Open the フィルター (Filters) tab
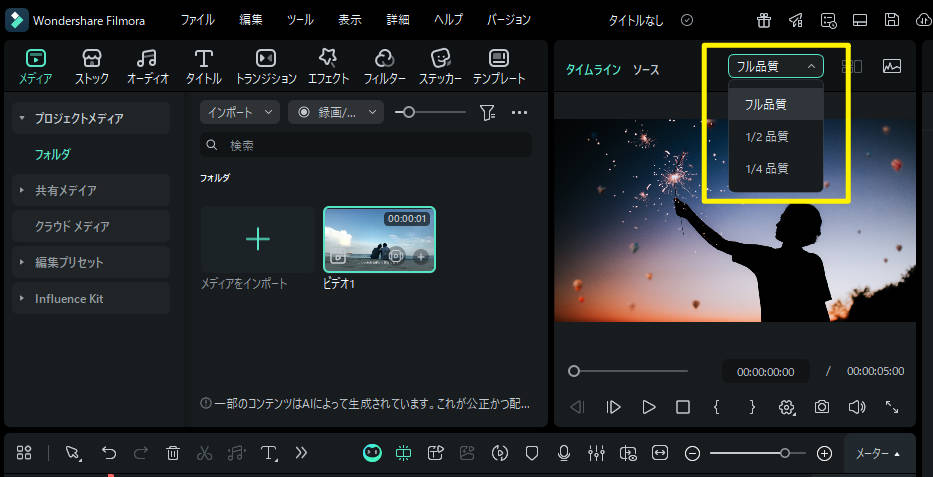 (x=384, y=67)
